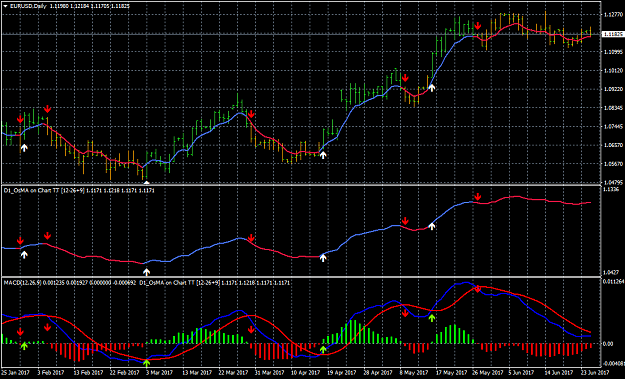625x379 pixels.
Task: Click the 1.12770 price scale label
Action: 613,15
